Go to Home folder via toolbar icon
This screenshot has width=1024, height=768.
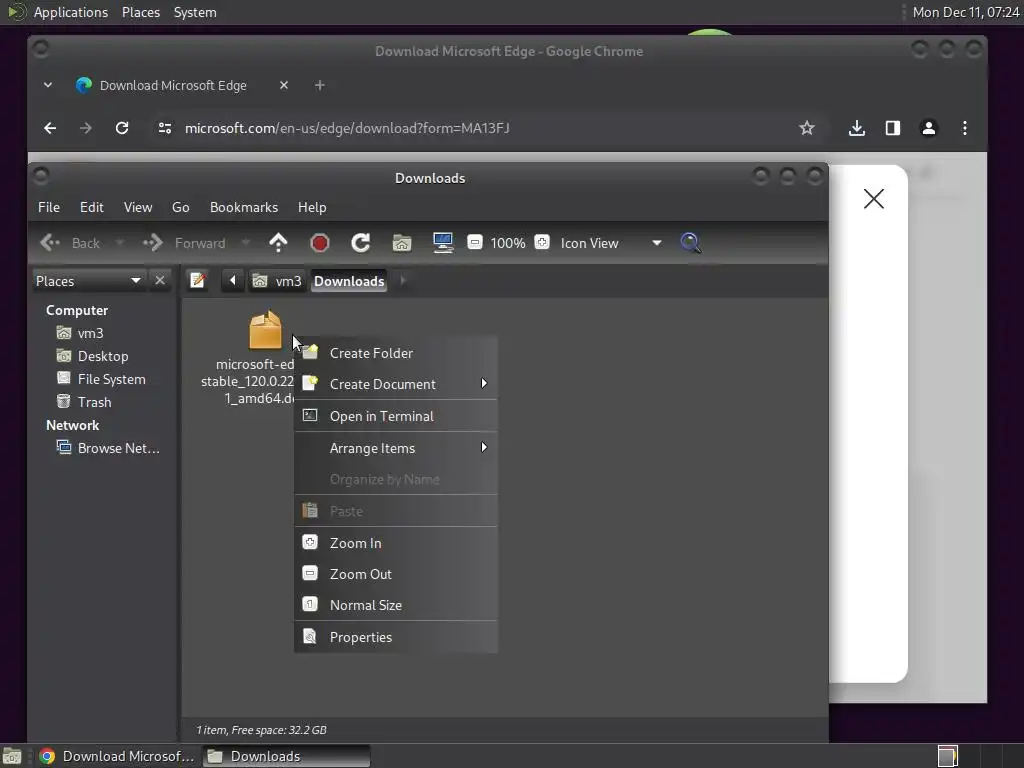402,243
